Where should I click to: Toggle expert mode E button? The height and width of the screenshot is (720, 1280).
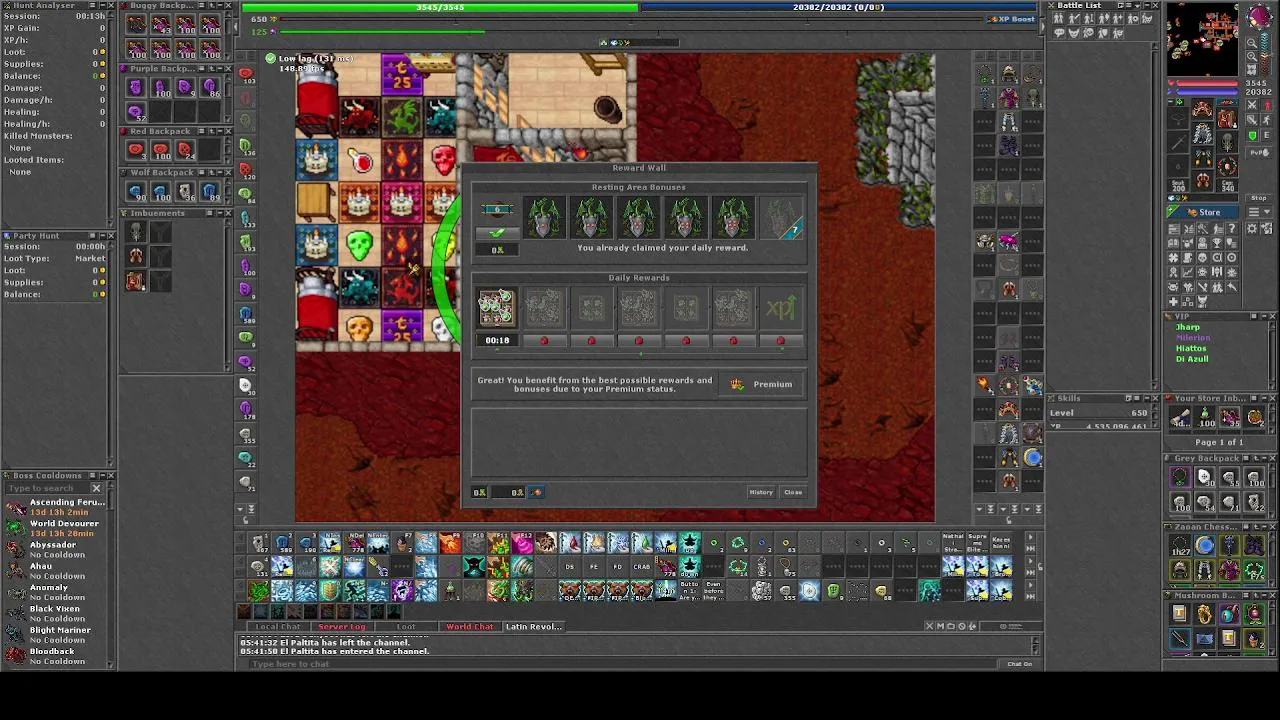pos(1267,135)
